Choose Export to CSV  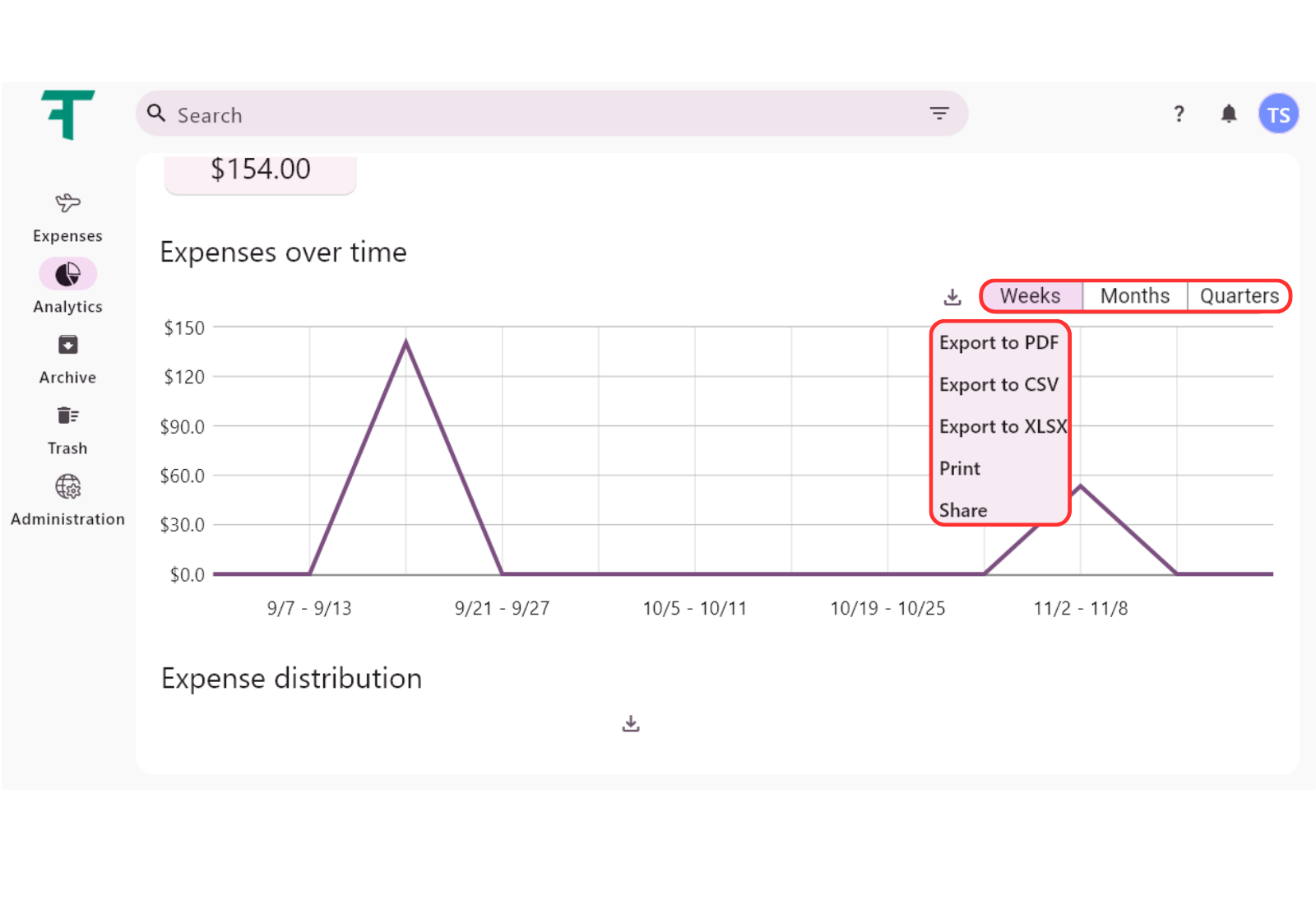[999, 385]
